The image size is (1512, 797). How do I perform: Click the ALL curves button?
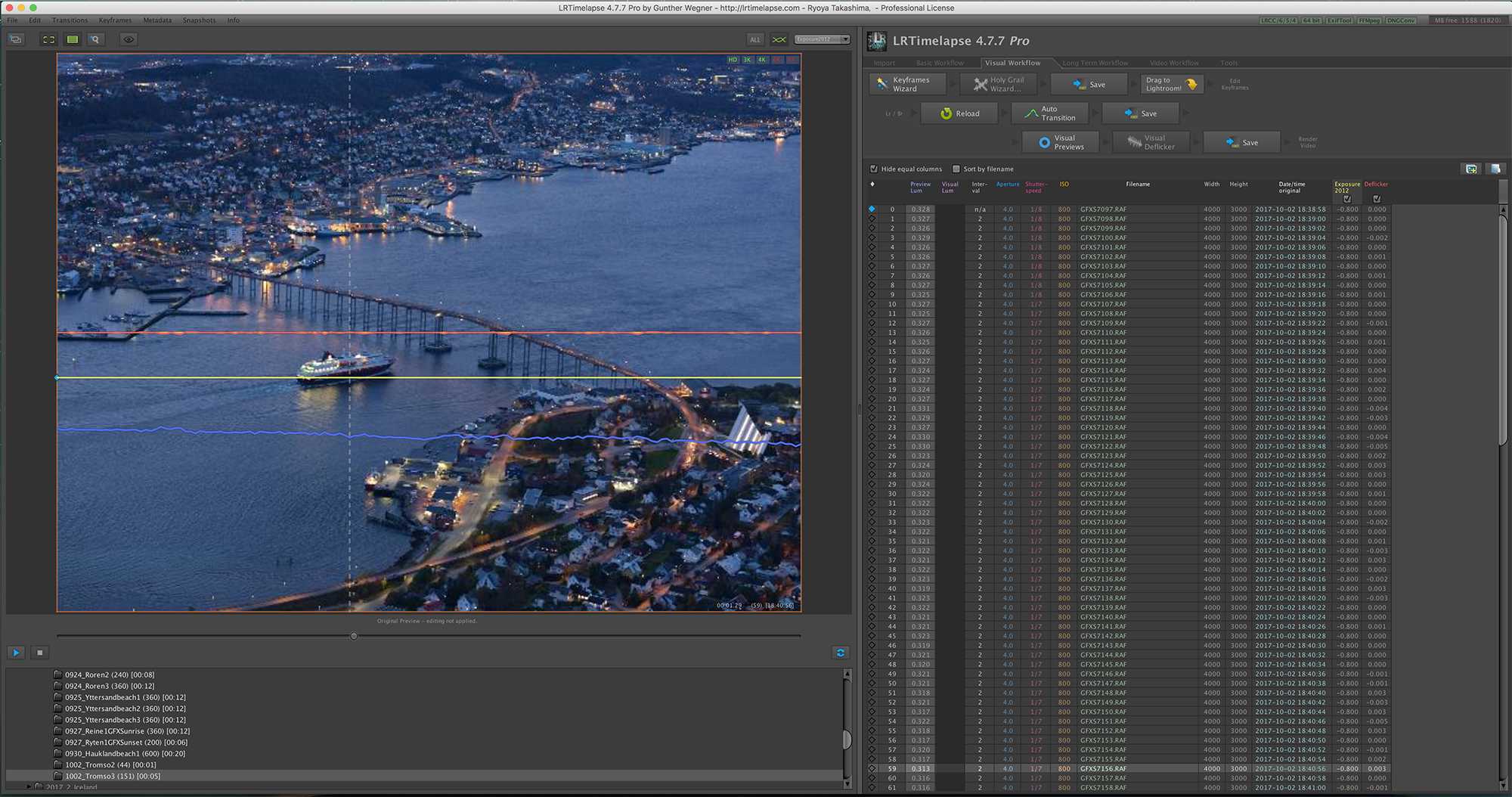click(x=755, y=39)
